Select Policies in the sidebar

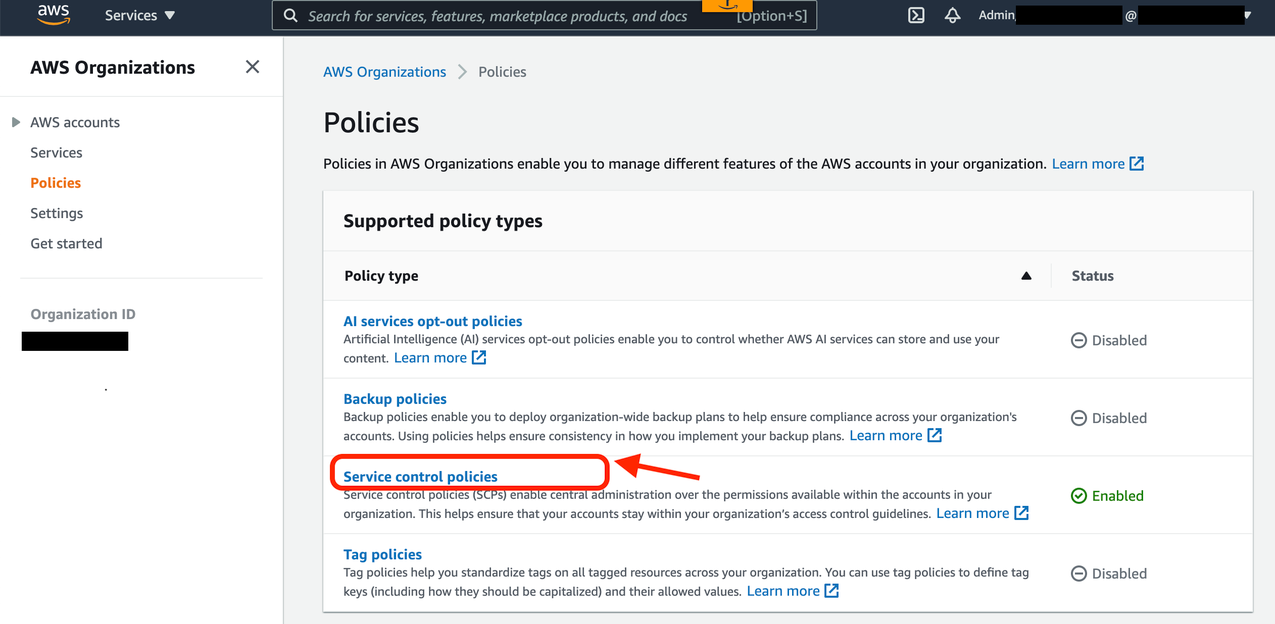tap(56, 183)
